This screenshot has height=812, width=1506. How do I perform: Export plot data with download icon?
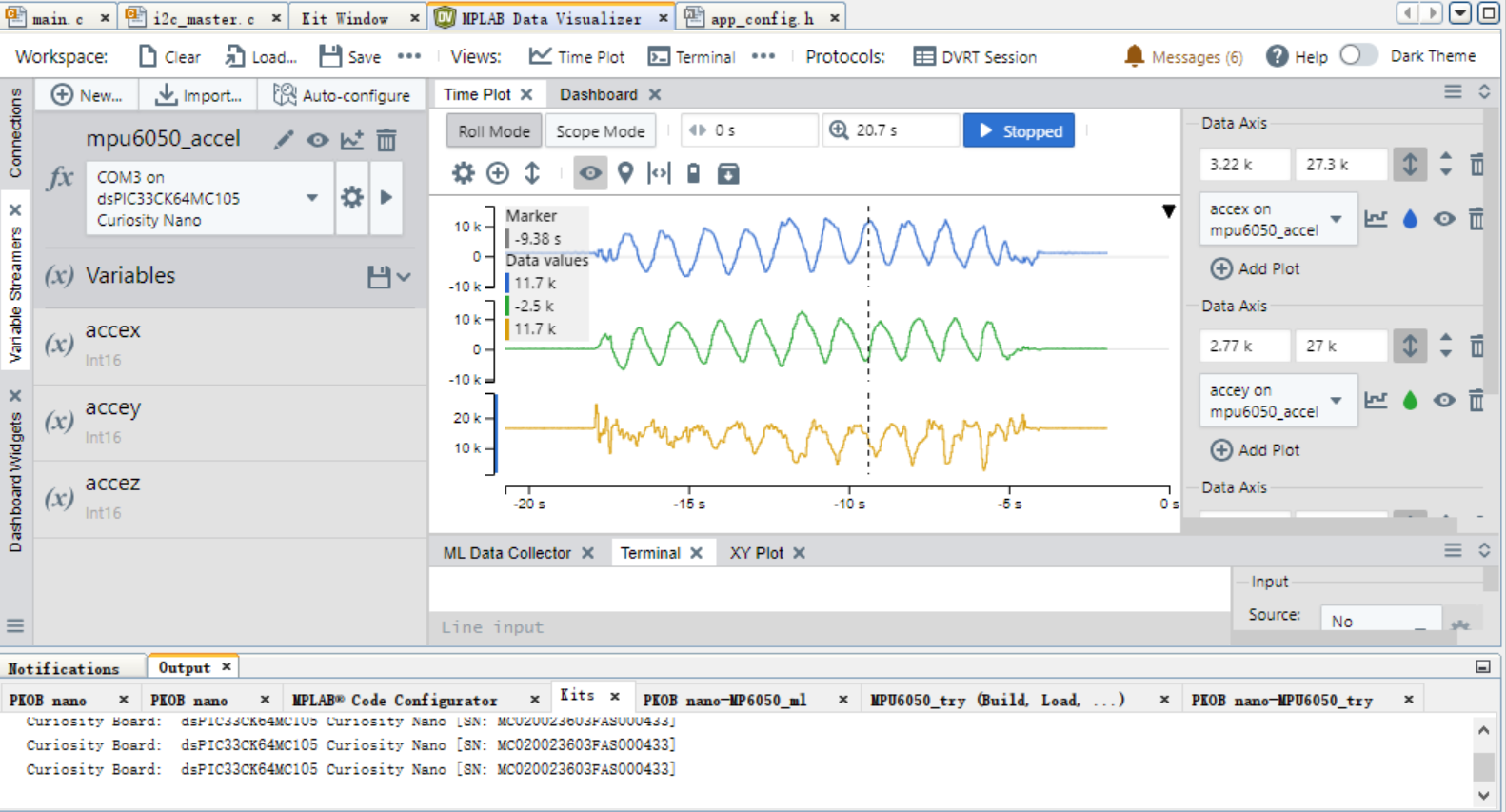728,173
